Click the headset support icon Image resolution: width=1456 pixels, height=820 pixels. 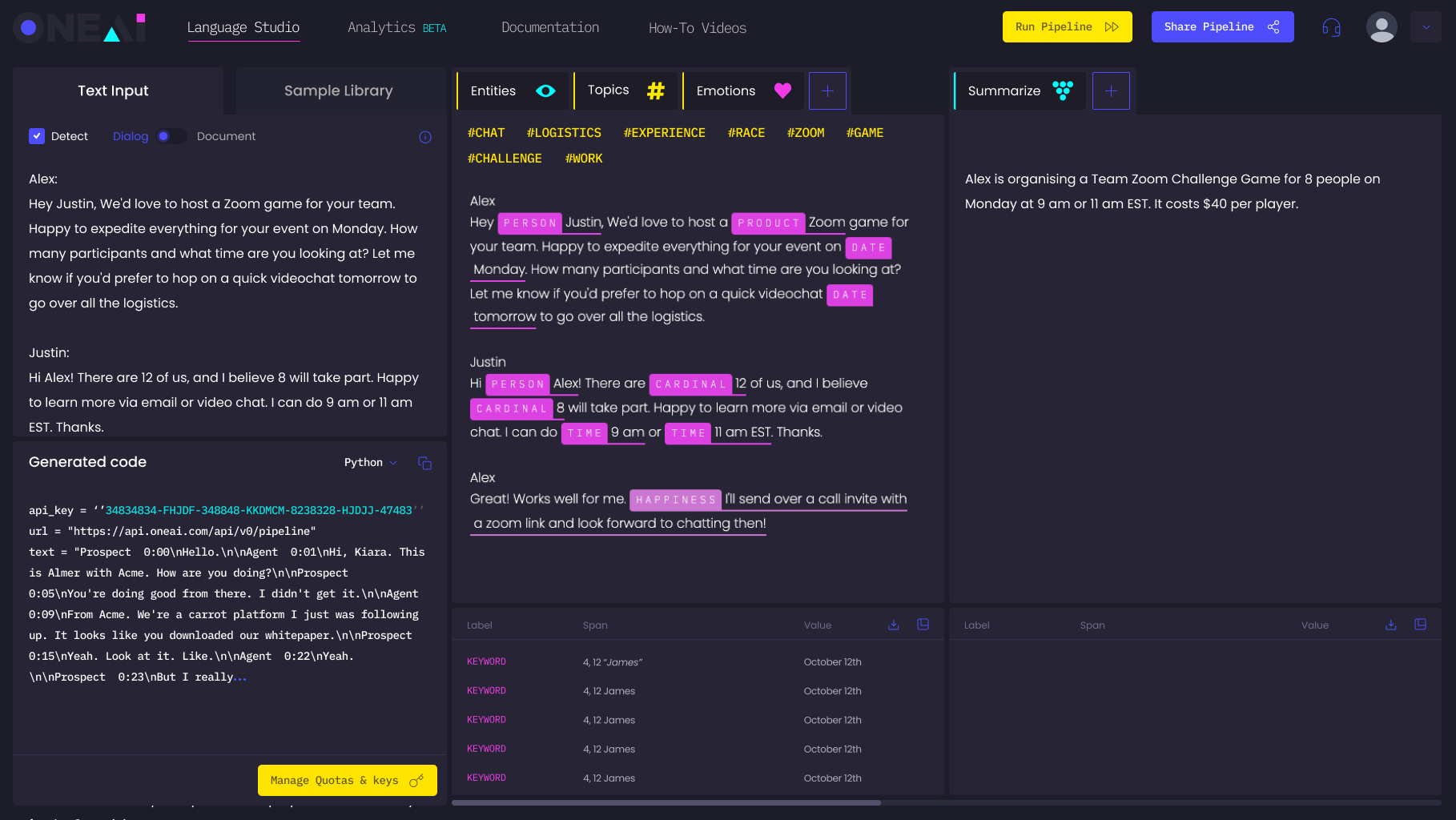click(1331, 28)
